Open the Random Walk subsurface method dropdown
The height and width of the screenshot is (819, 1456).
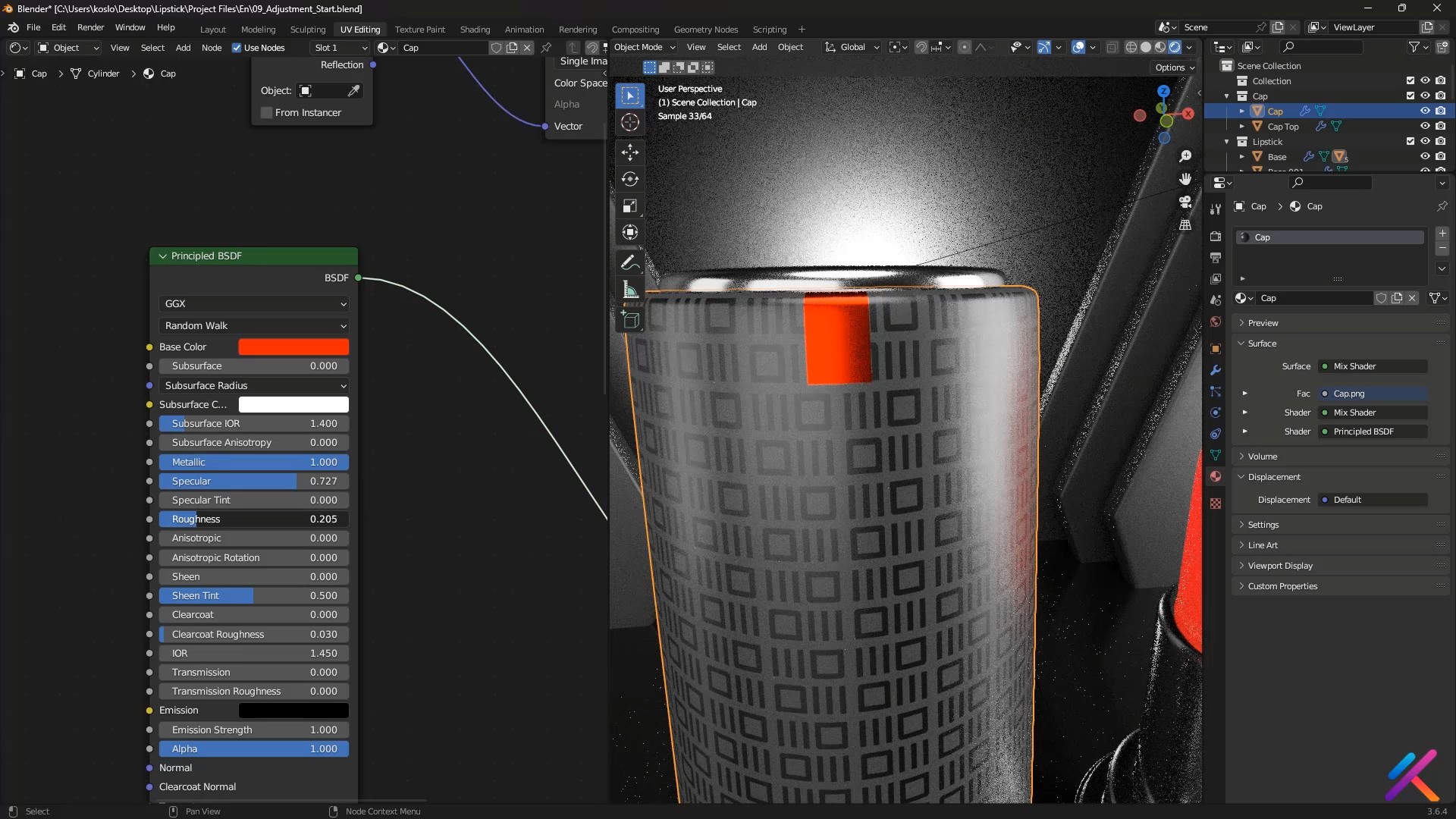254,325
